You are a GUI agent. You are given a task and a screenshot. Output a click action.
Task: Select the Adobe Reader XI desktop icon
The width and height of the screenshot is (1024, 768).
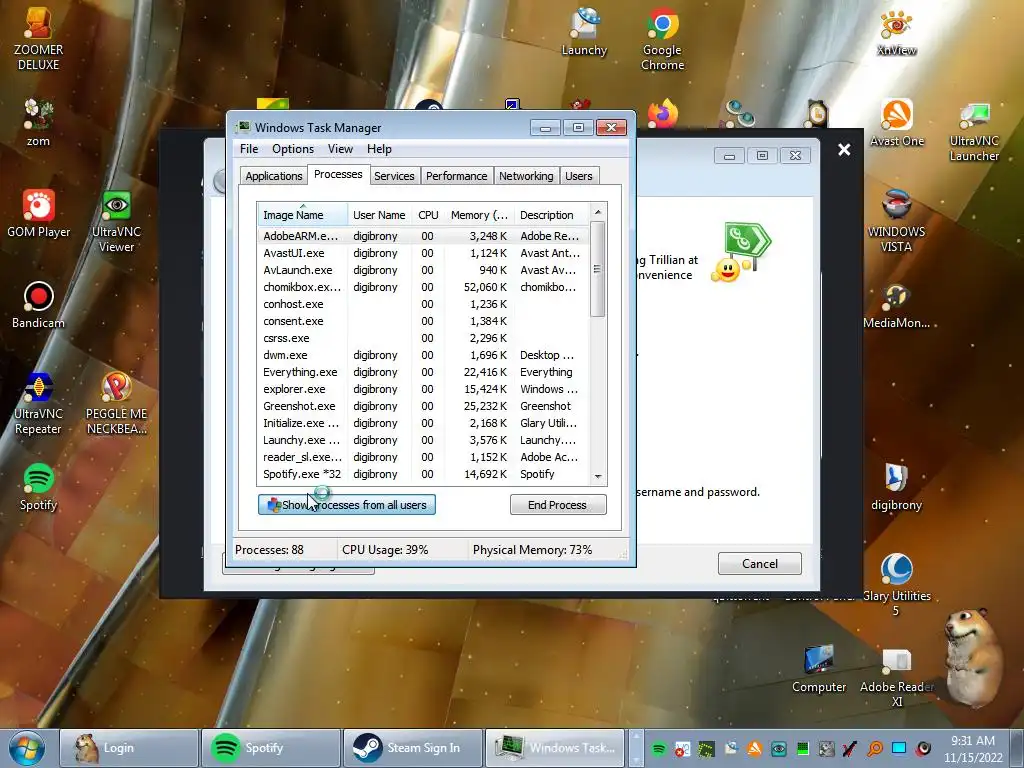(897, 677)
